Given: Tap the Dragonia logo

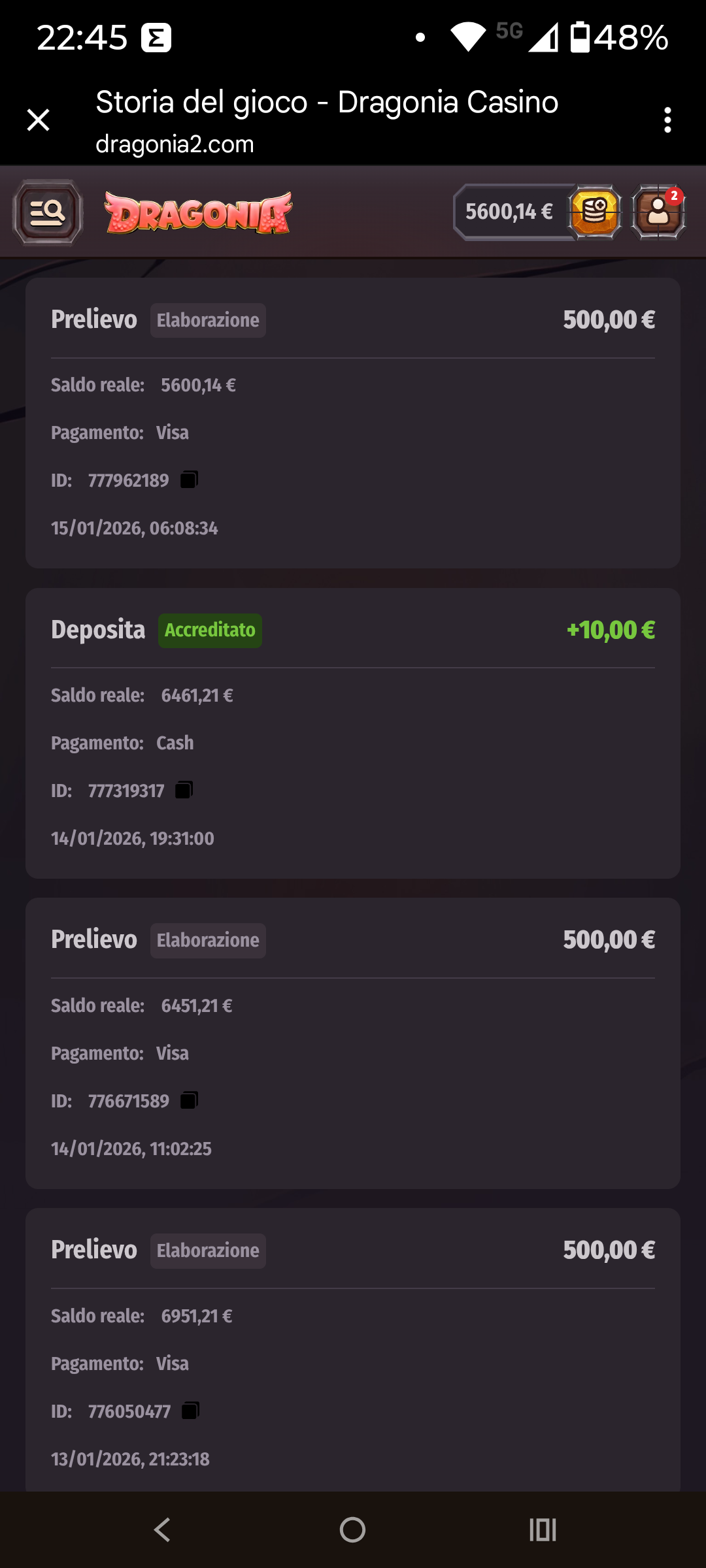Looking at the screenshot, I should [198, 212].
